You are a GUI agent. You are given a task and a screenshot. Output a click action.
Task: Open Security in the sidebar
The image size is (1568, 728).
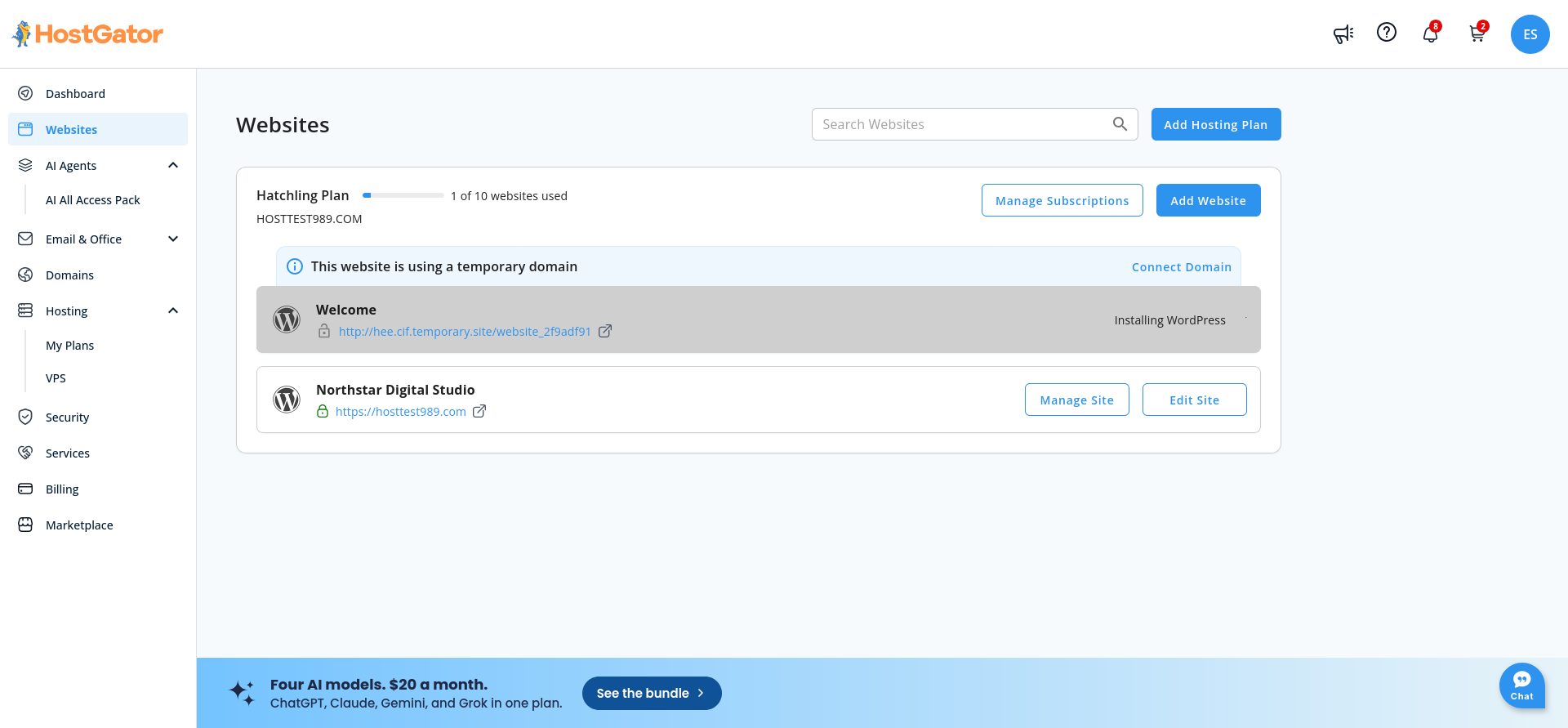98,417
